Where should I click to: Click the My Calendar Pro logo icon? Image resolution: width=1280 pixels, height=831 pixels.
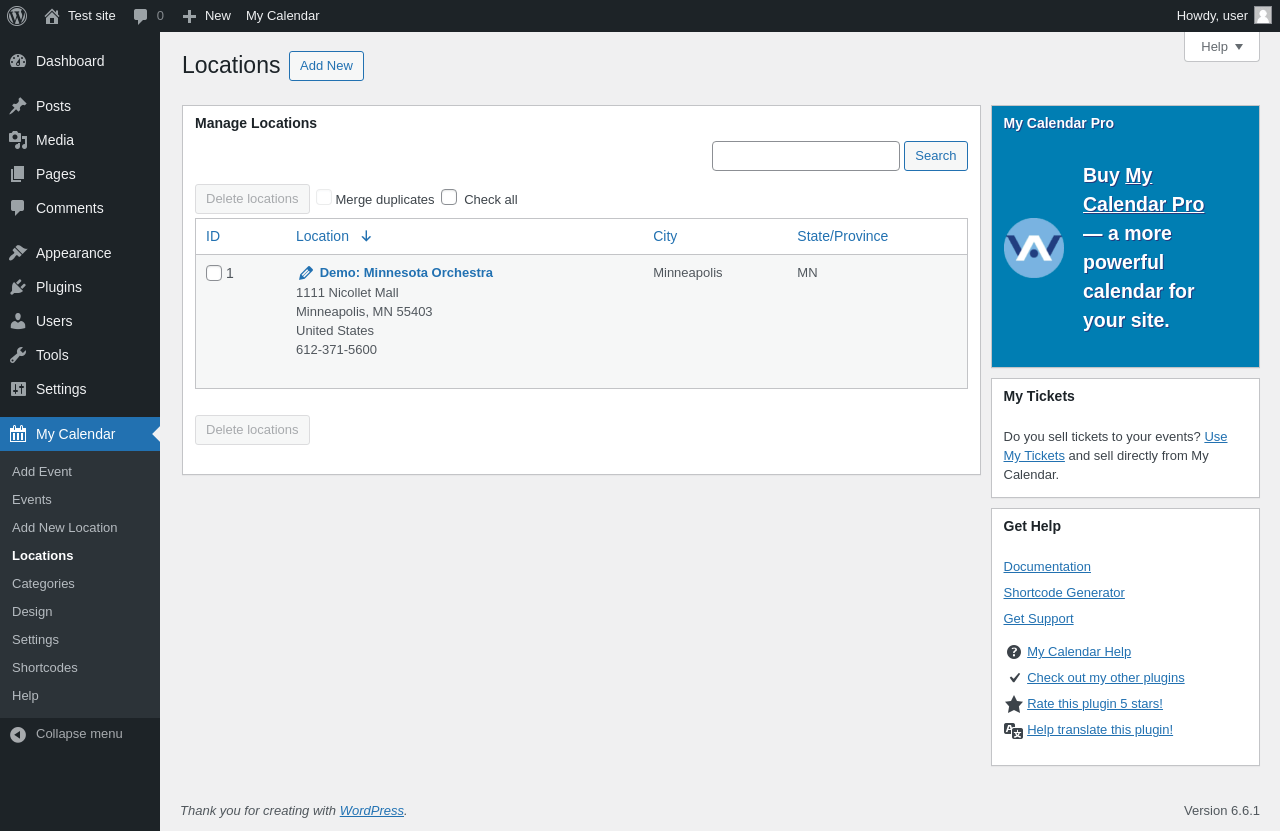[x=1033, y=248]
